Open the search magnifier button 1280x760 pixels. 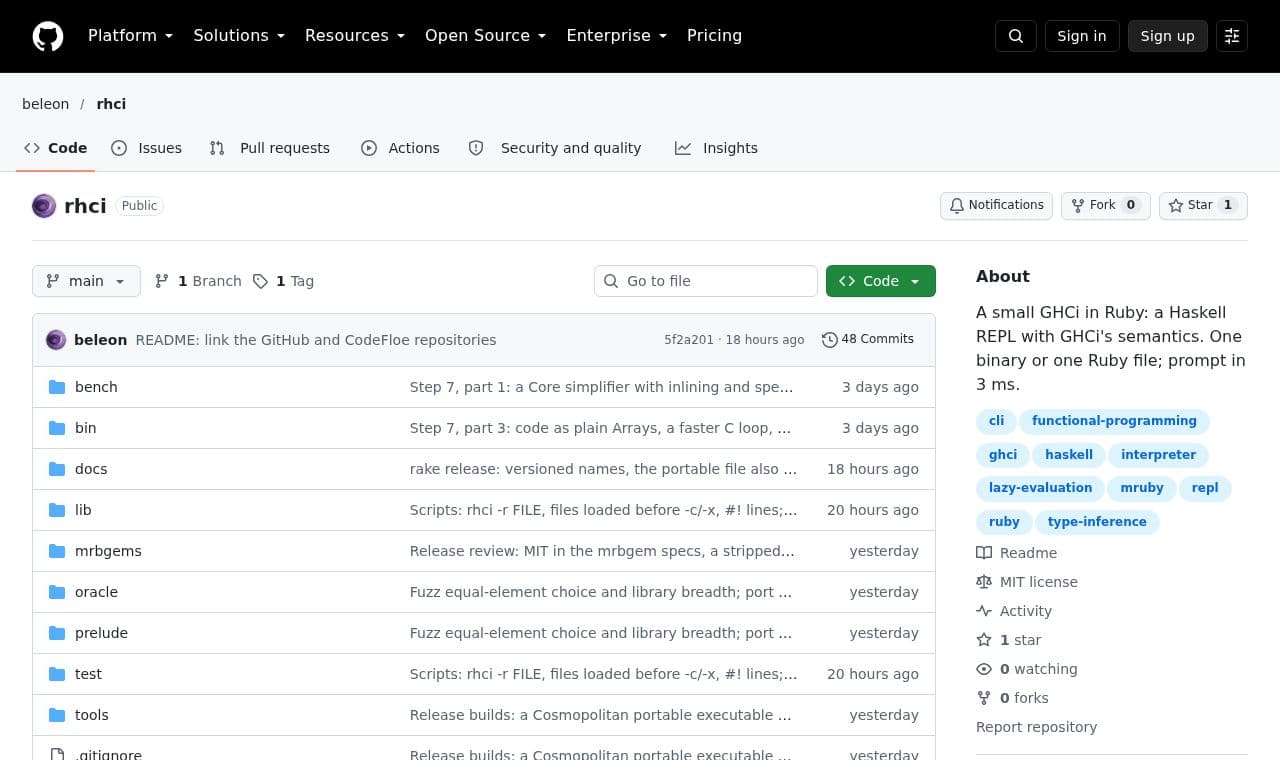1016,36
